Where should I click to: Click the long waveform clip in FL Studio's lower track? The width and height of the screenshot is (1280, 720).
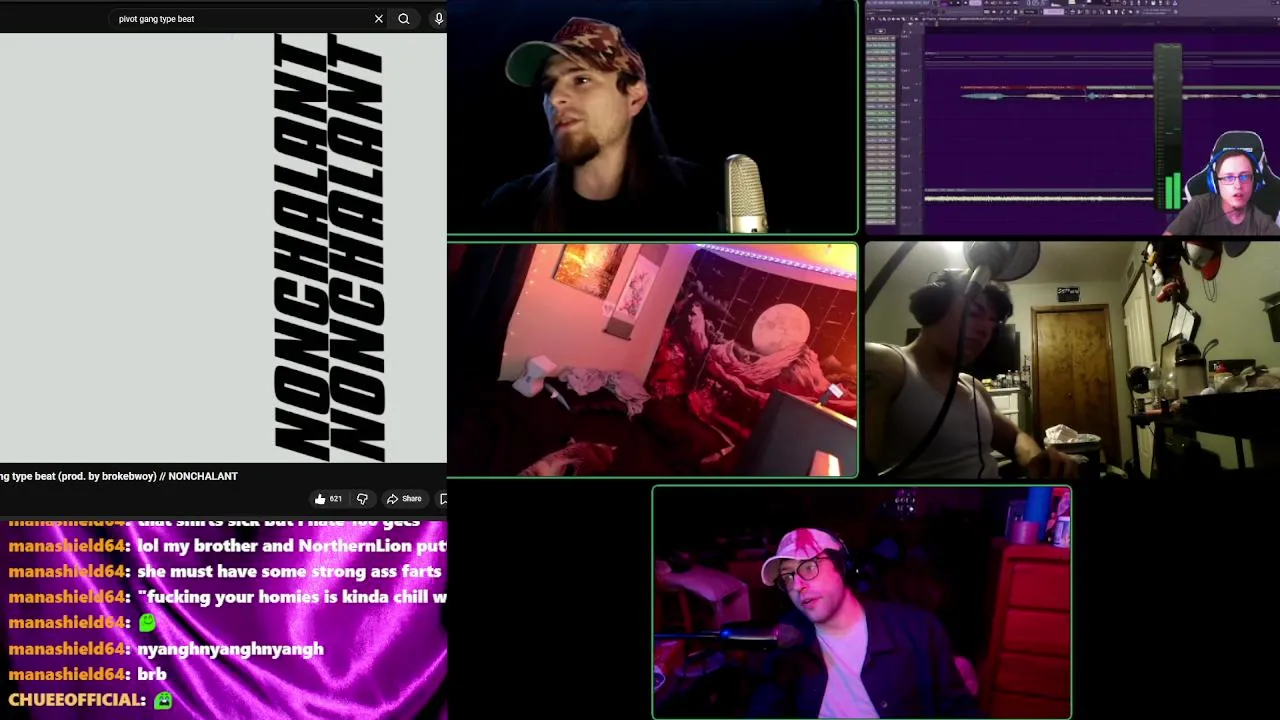[x=1038, y=198]
